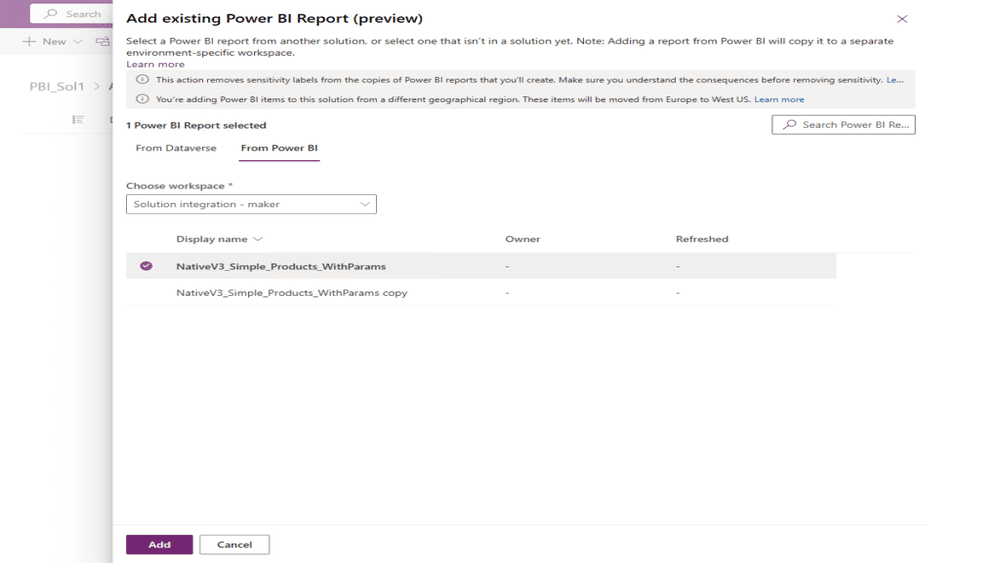
Task: Click into the Search Power BI Reports field
Action: tap(843, 124)
